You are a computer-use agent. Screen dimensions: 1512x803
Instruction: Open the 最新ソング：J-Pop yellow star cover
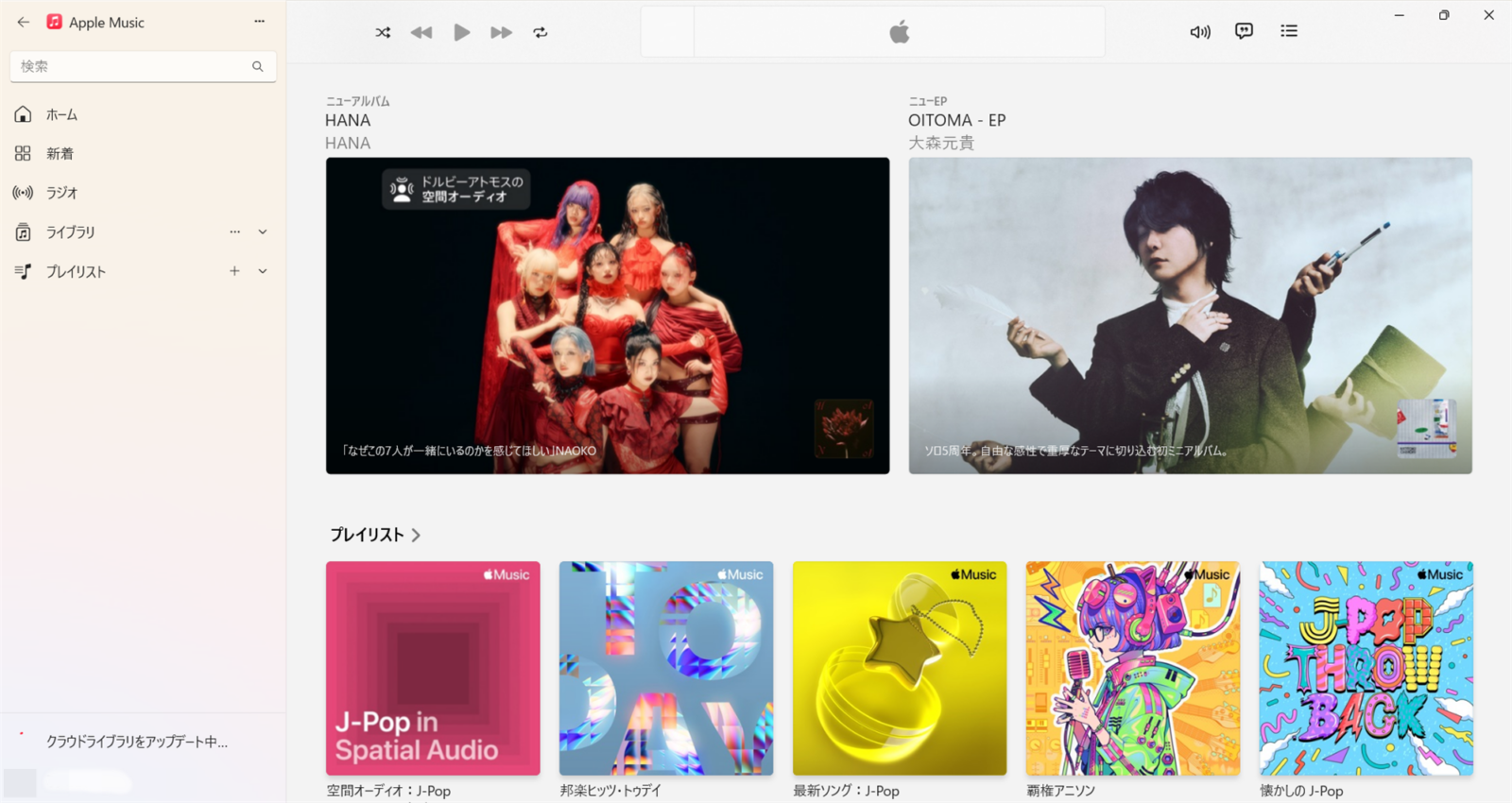pos(900,669)
